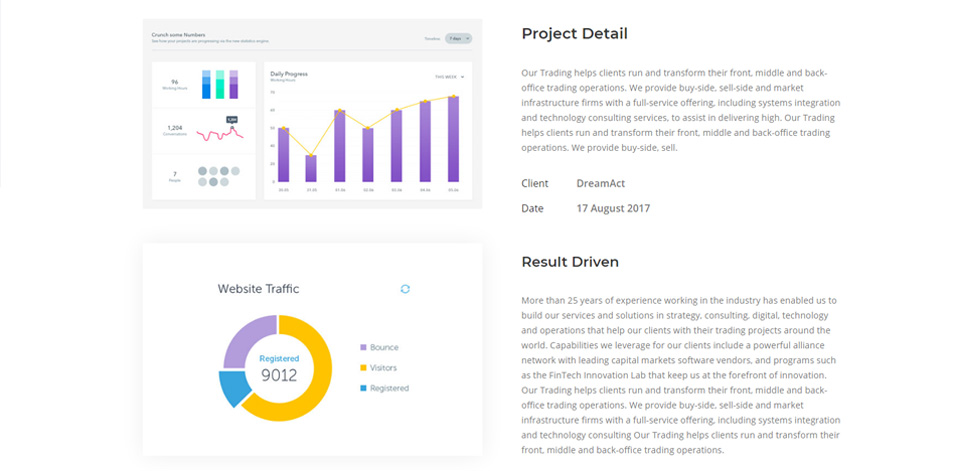Click the Result Driven heading
The image size is (980, 471).
570,262
